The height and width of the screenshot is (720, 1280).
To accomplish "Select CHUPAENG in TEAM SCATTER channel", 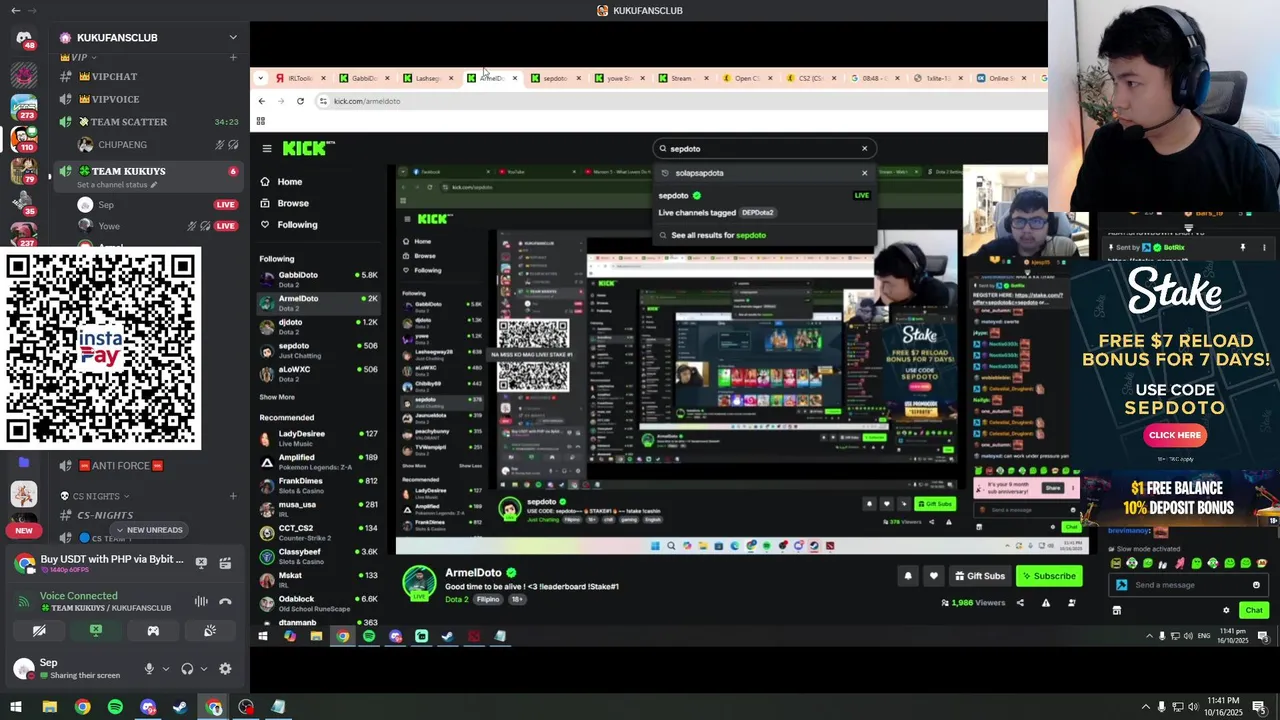I will tap(122, 145).
